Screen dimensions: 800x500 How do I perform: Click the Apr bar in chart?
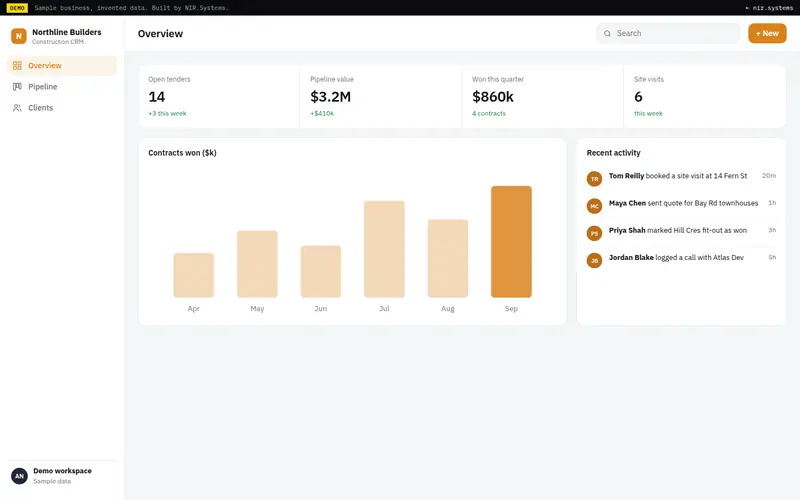coord(193,275)
